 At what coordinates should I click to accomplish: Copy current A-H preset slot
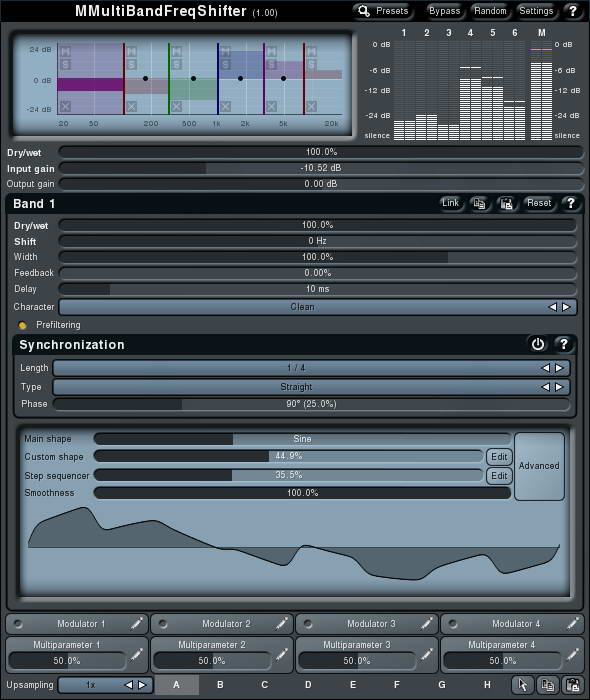click(548, 685)
